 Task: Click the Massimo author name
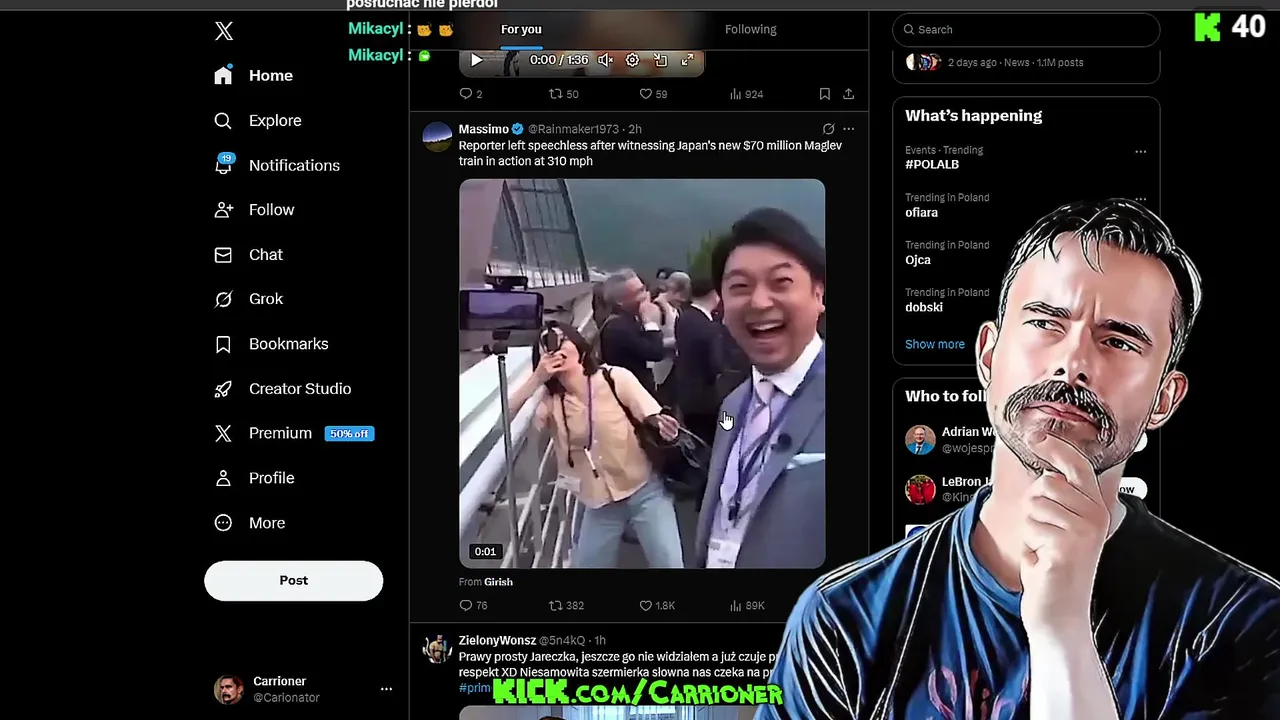[x=484, y=129]
